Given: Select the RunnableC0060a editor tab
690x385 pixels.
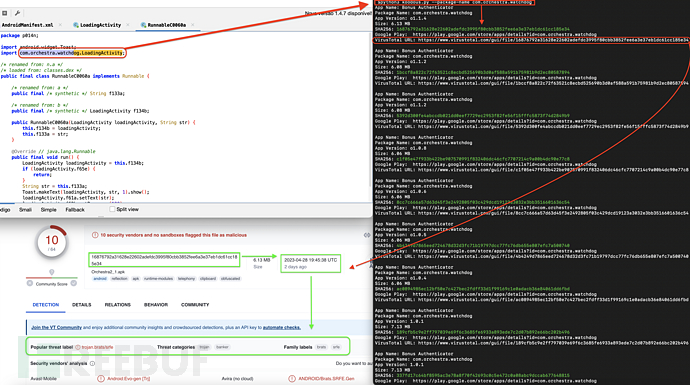Looking at the screenshot, I should click(167, 25).
